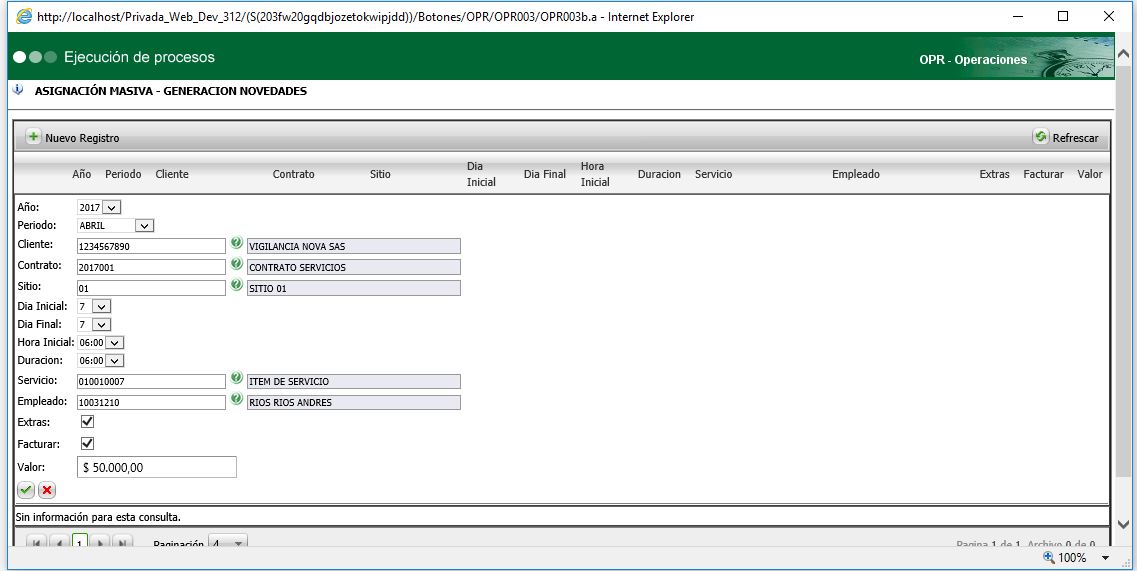The image size is (1137, 571).
Task: Click the Refrescar refresh icon
Action: (x=1041, y=136)
